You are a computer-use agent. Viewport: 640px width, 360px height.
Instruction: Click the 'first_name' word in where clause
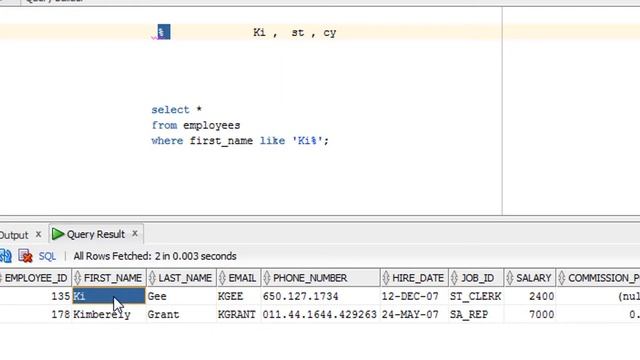[221, 141]
